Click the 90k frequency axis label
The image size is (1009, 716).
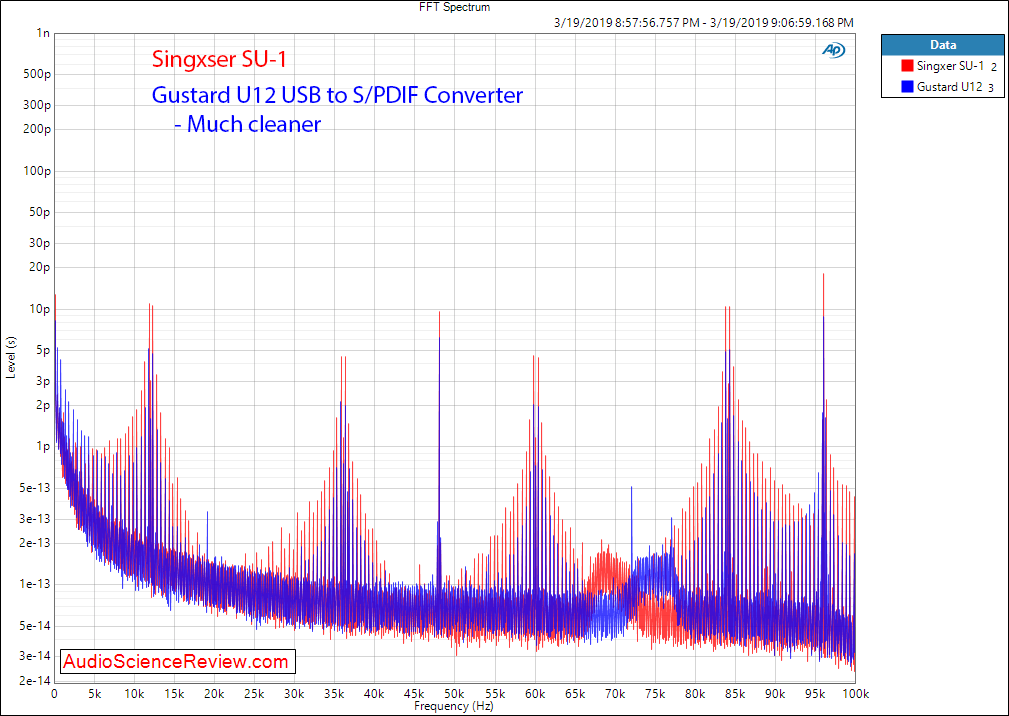(775, 694)
